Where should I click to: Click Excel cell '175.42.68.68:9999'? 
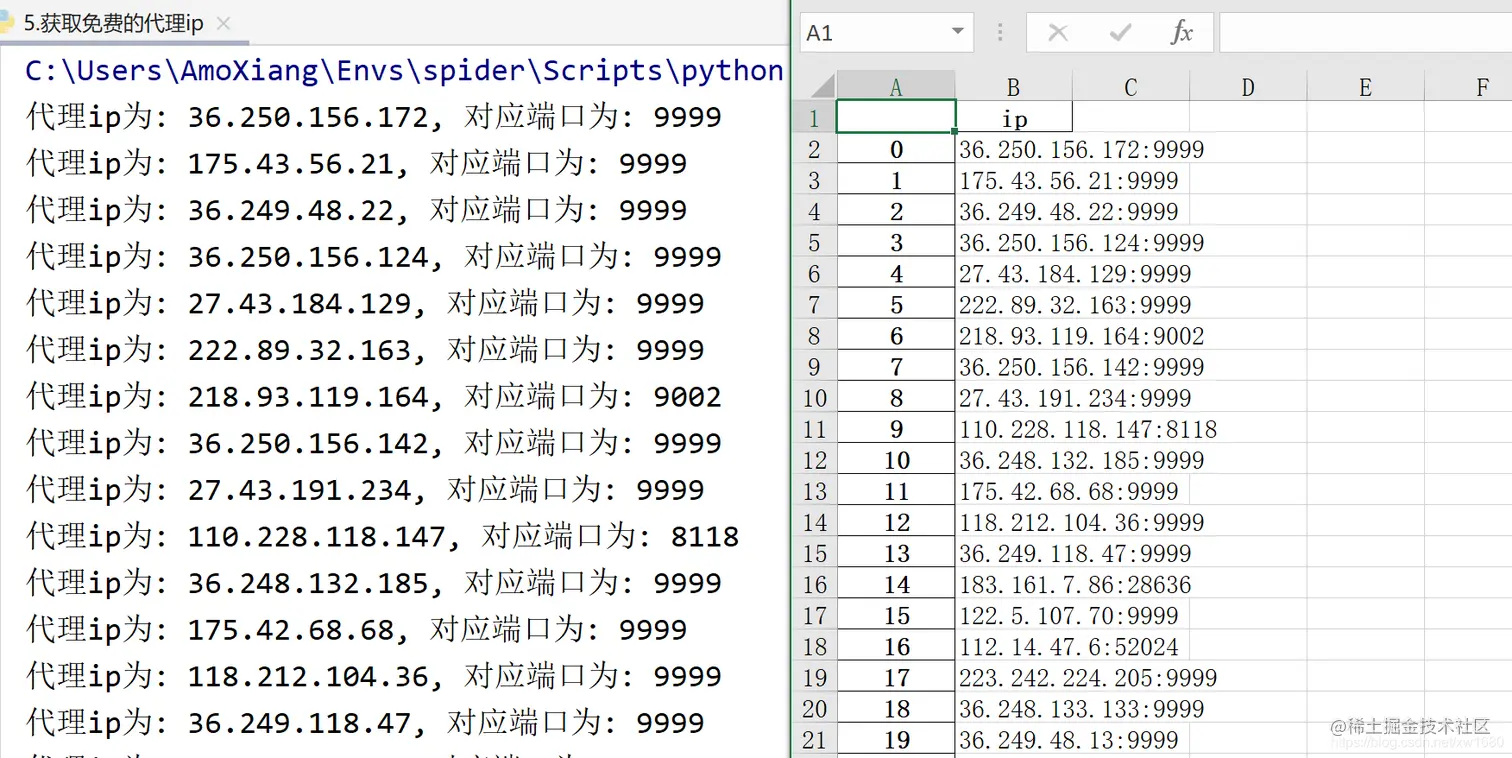pos(1069,492)
